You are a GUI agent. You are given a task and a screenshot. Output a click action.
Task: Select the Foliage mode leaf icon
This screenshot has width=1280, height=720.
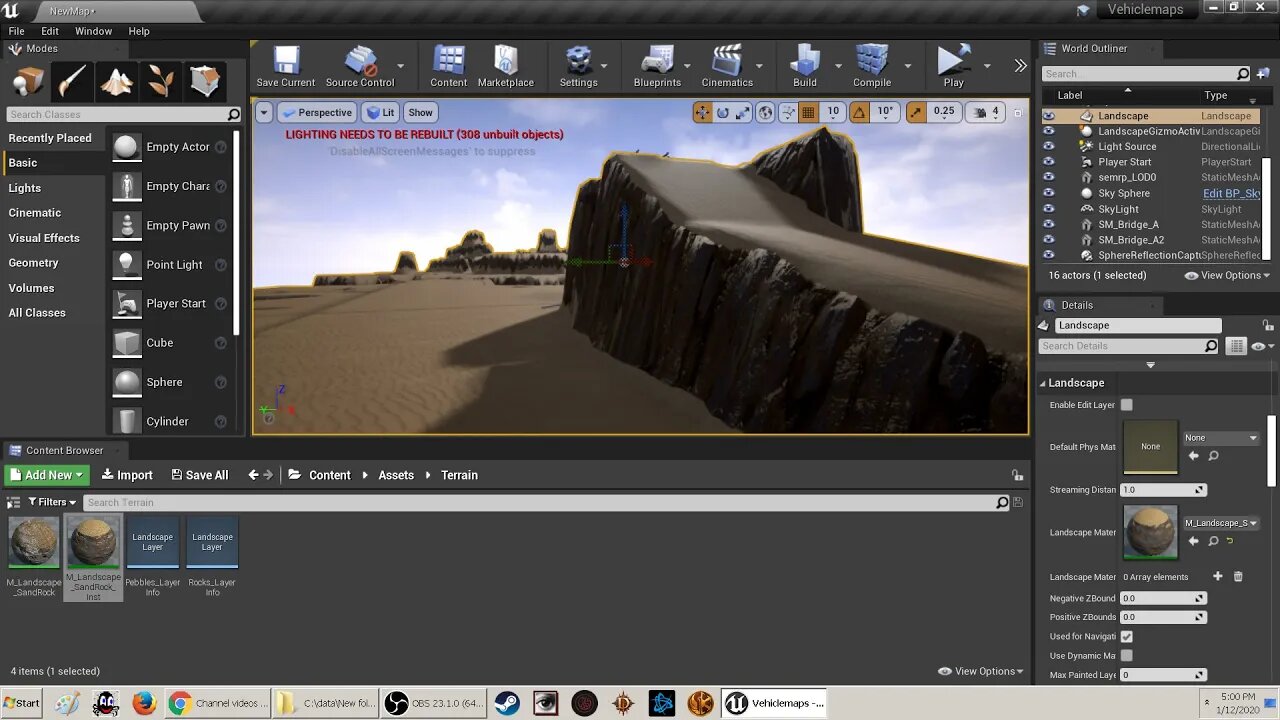click(x=161, y=81)
